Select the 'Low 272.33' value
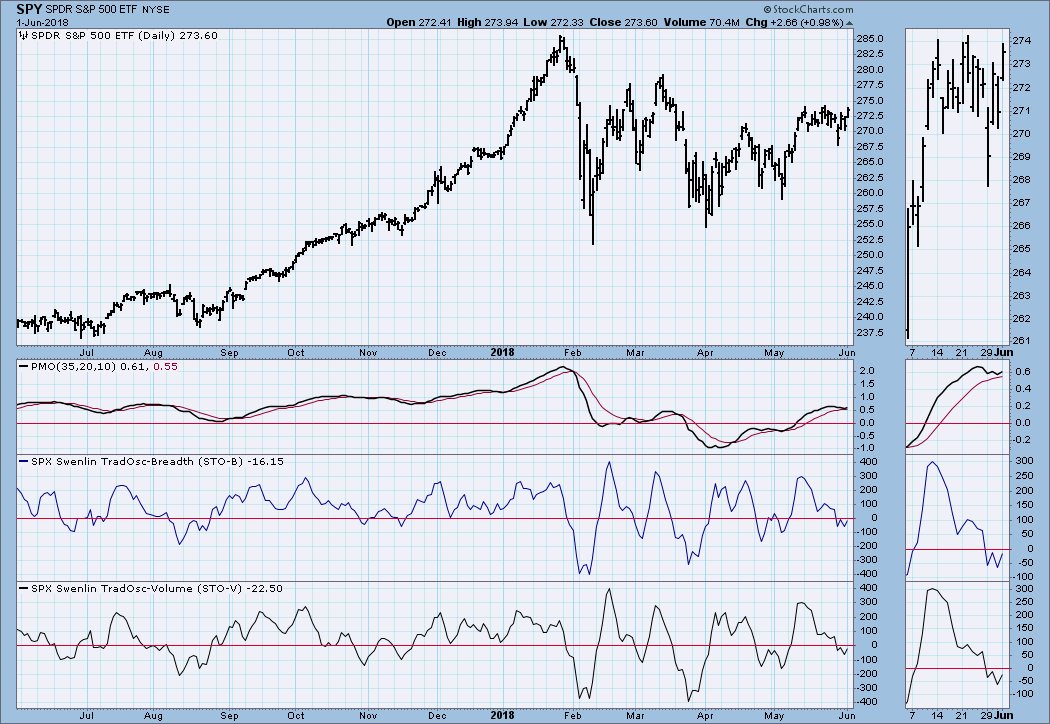The height and width of the screenshot is (724, 1050). point(553,22)
